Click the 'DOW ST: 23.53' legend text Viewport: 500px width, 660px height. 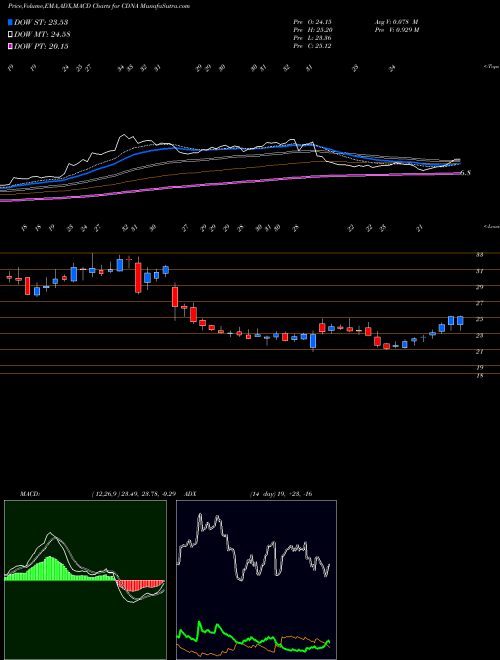coord(41,22)
